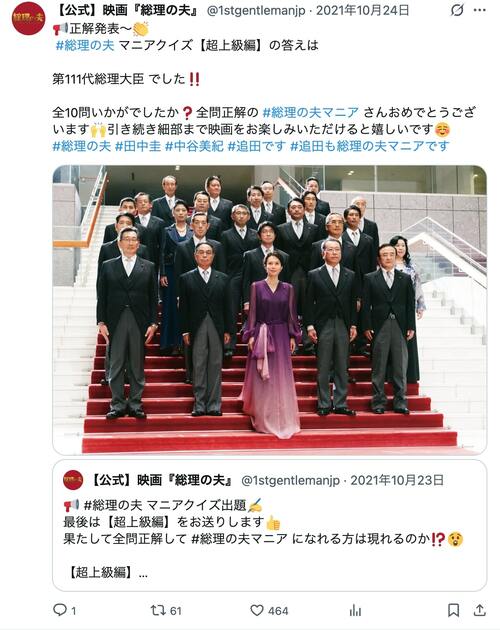
Task: Click the Grok circle-slash icon
Action: 457,10
